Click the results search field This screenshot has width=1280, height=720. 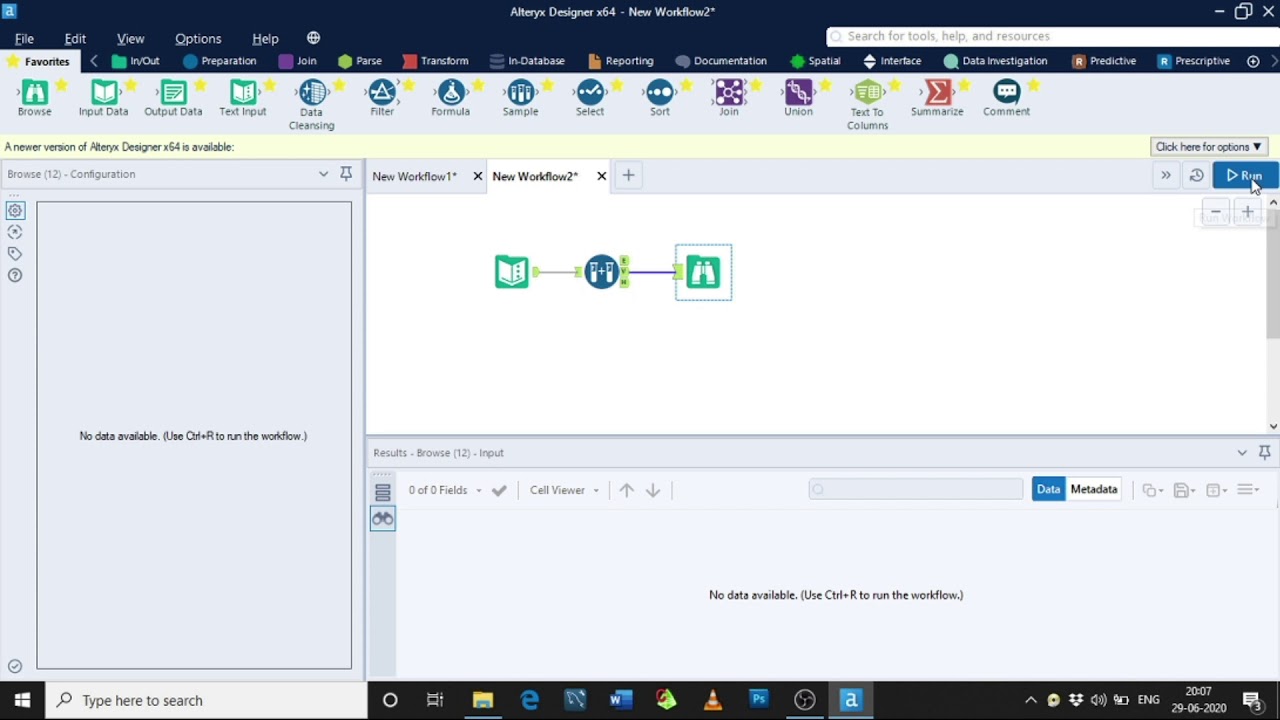point(916,489)
